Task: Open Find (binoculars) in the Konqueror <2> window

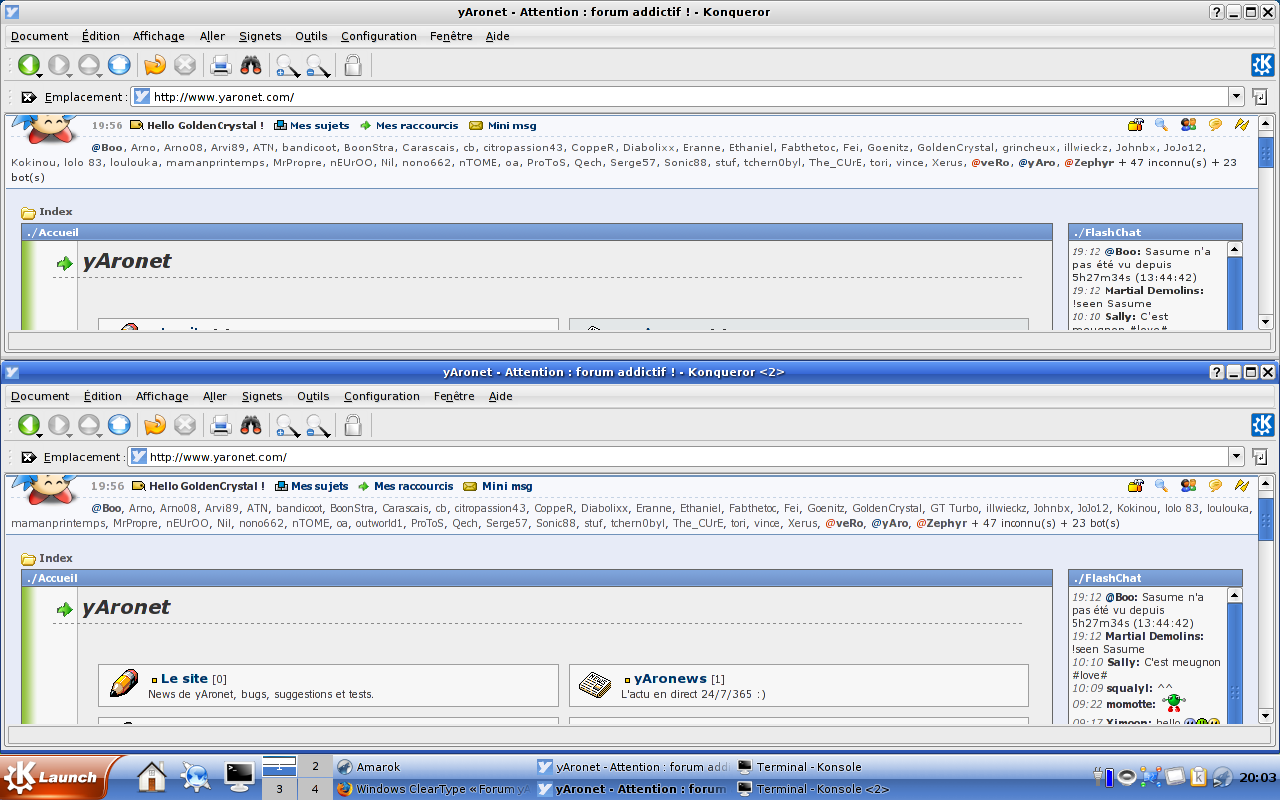Action: (x=251, y=425)
